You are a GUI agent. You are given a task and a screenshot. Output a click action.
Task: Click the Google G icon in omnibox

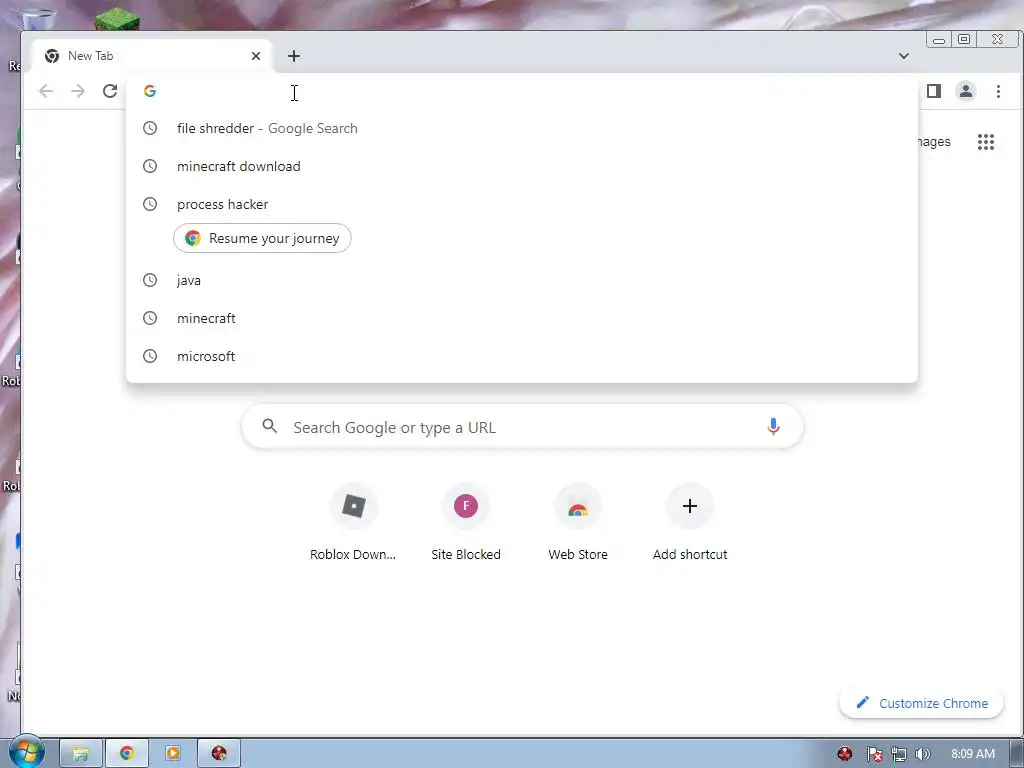point(150,91)
